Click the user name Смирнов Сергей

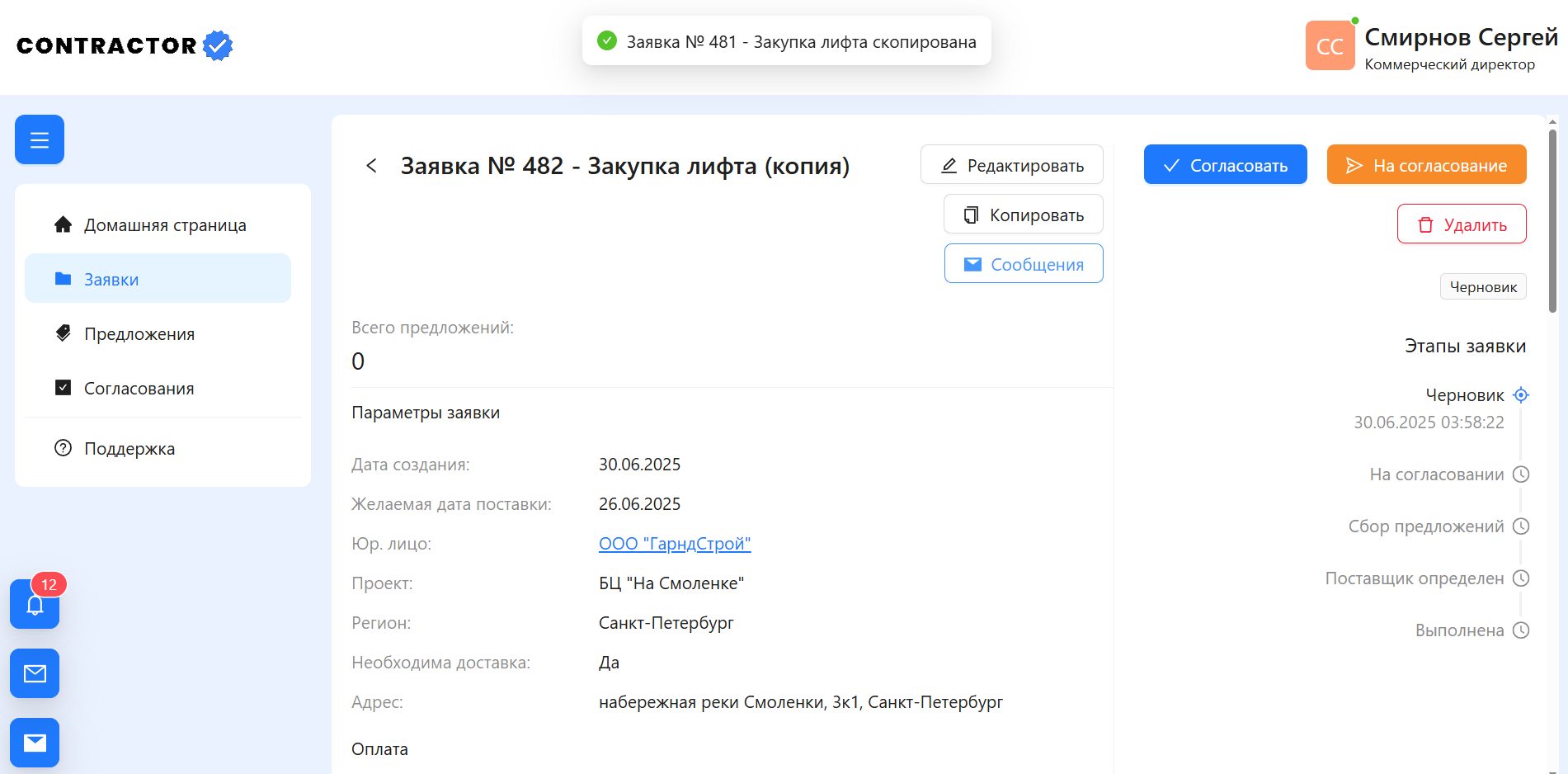click(1461, 37)
